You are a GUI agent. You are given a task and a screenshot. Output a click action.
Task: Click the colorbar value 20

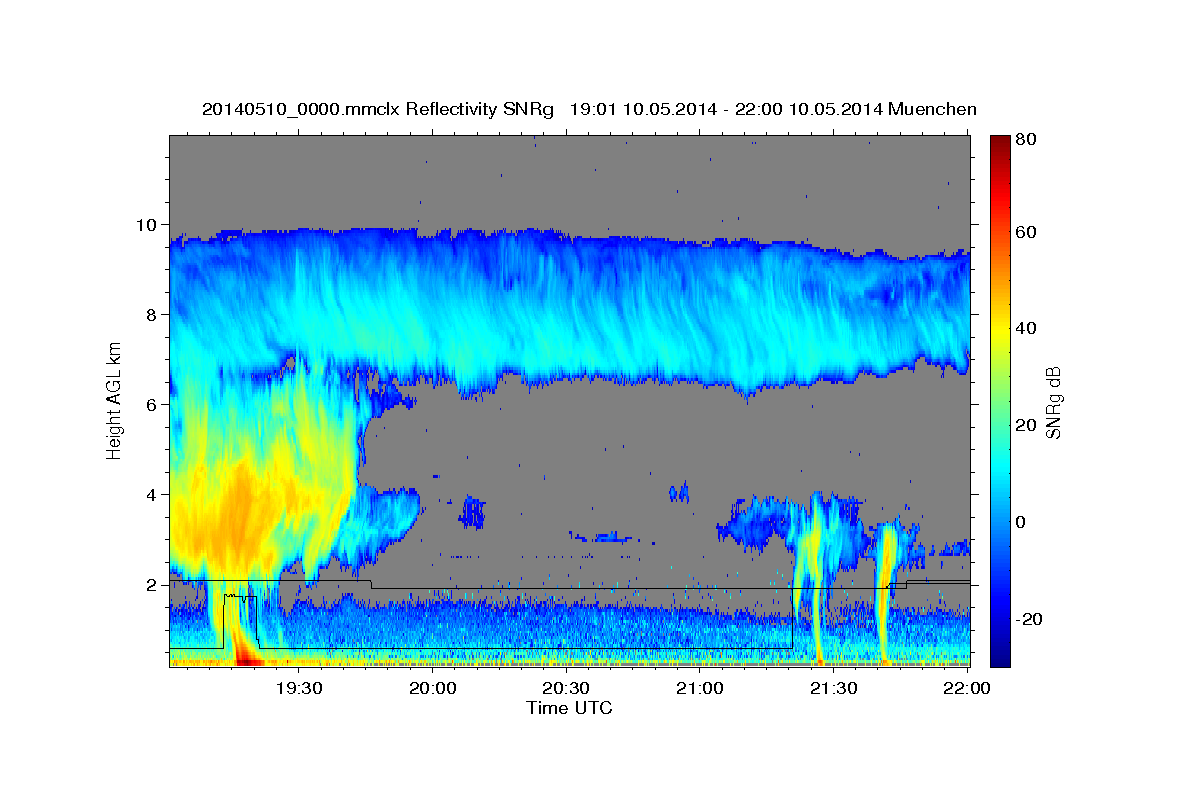(1026, 425)
